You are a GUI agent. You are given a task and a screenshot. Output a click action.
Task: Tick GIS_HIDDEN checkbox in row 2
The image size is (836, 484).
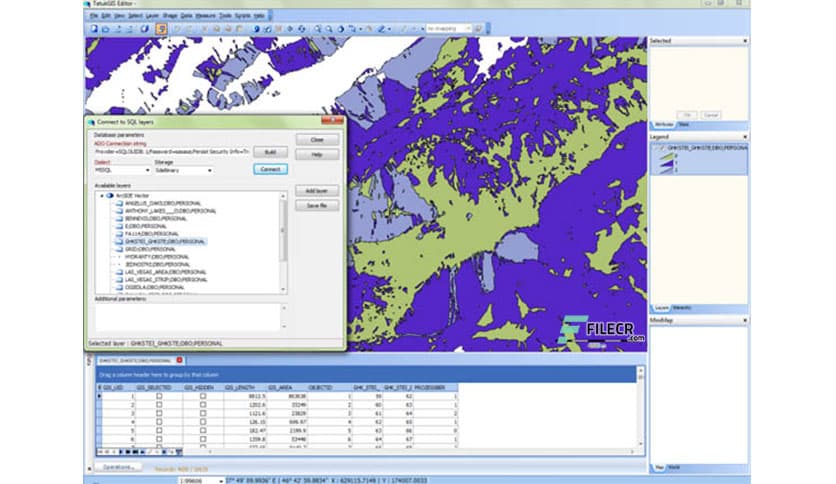click(203, 405)
